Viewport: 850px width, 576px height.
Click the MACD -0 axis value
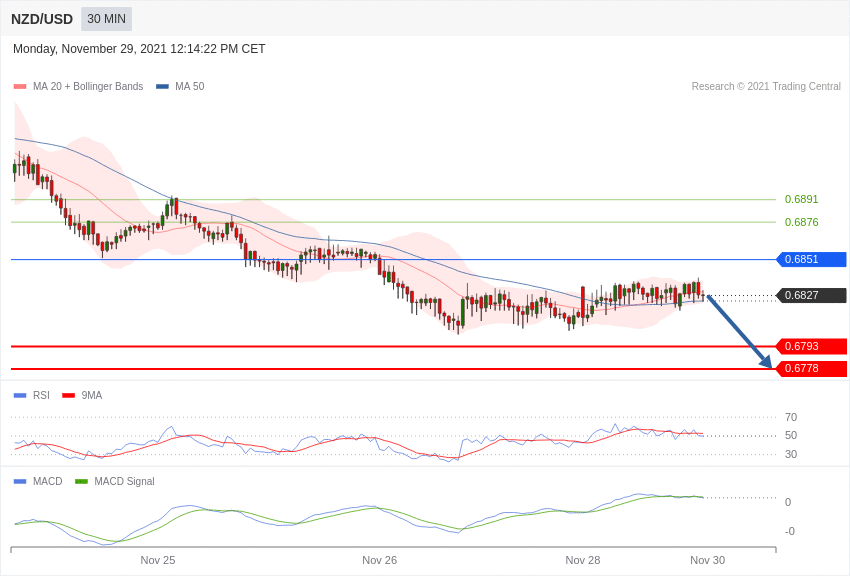click(x=790, y=532)
